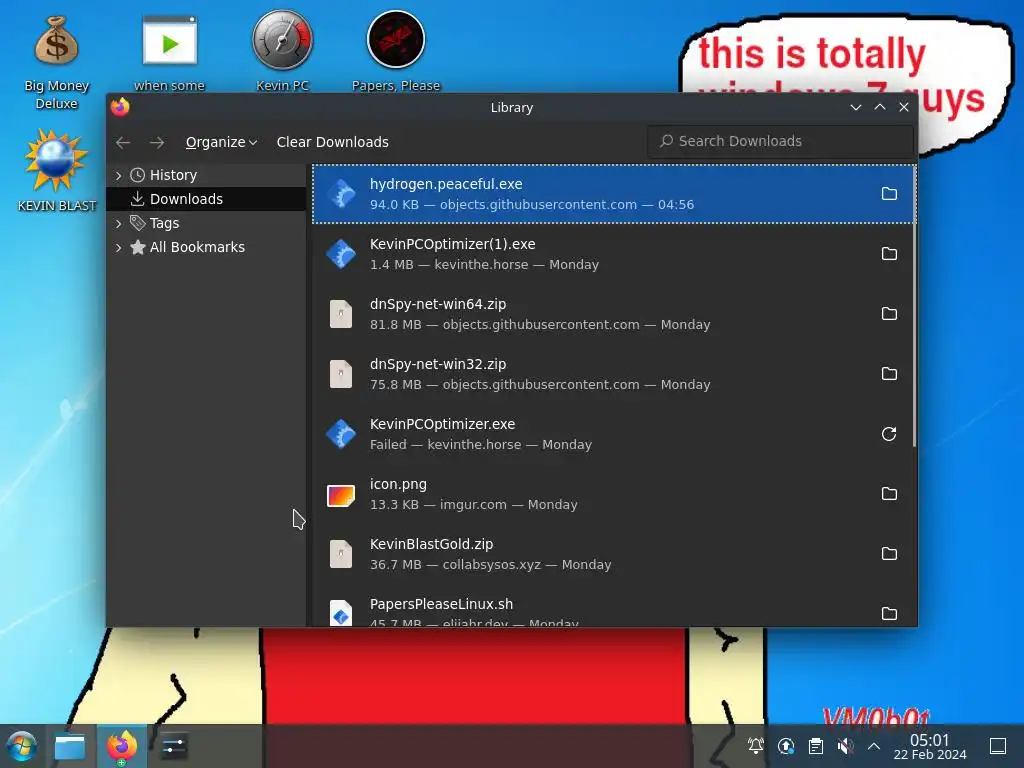Toggle the muted volume tray icon
This screenshot has height=768, width=1024.
[x=845, y=746]
